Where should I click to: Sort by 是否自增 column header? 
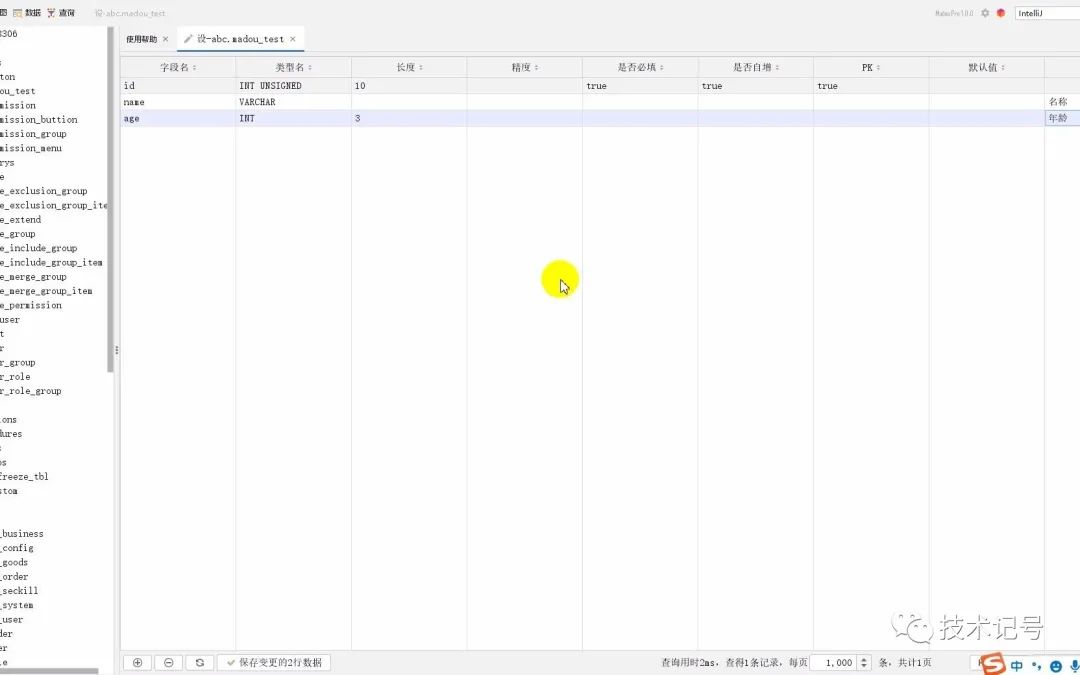(x=756, y=68)
